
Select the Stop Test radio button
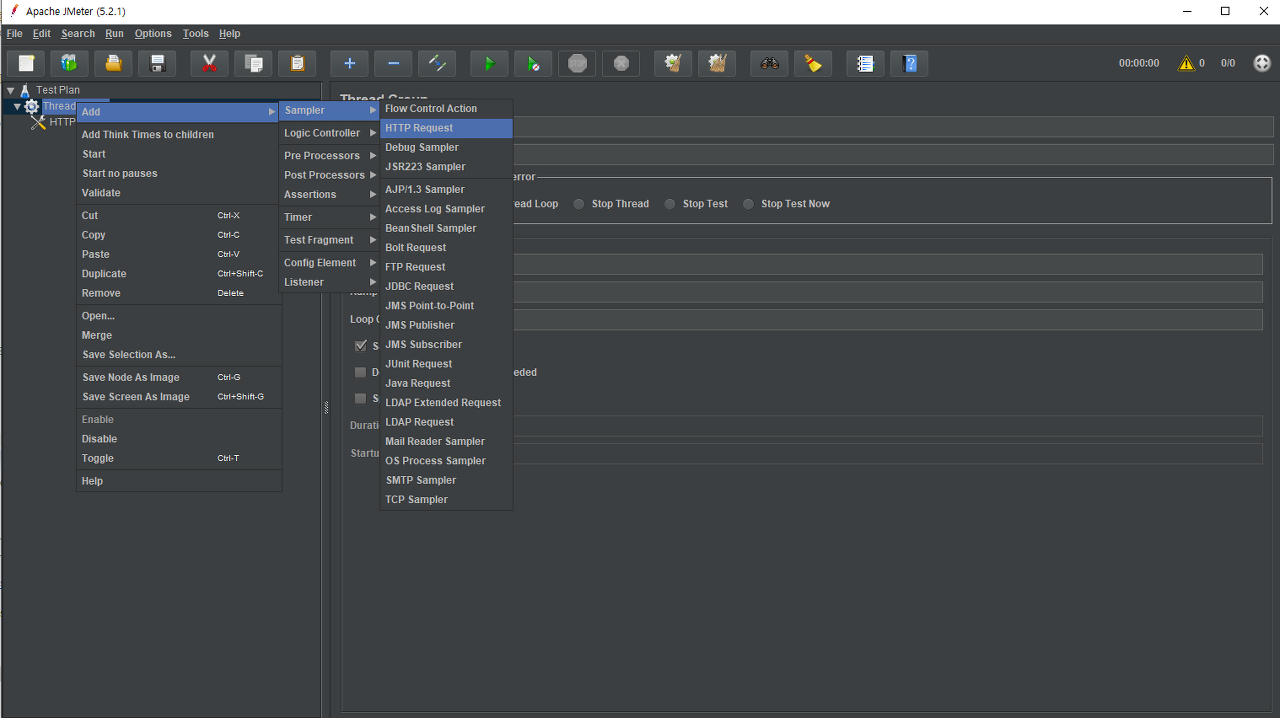point(670,204)
